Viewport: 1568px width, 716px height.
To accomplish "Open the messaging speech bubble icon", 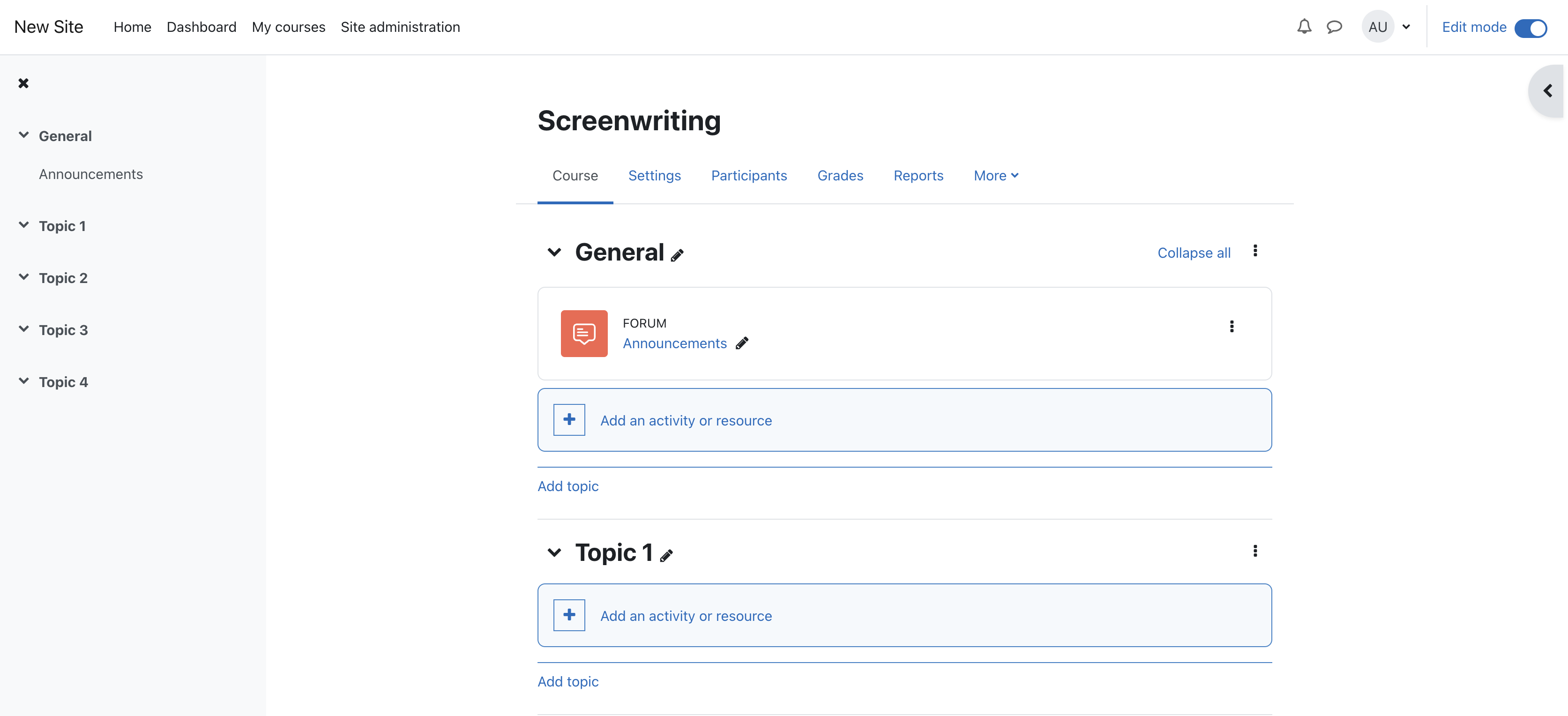I will [1334, 27].
